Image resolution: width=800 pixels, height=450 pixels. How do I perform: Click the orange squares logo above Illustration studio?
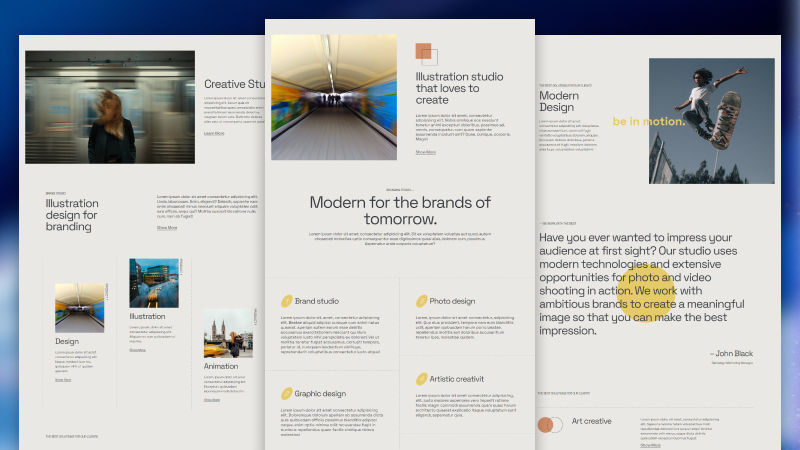(426, 55)
